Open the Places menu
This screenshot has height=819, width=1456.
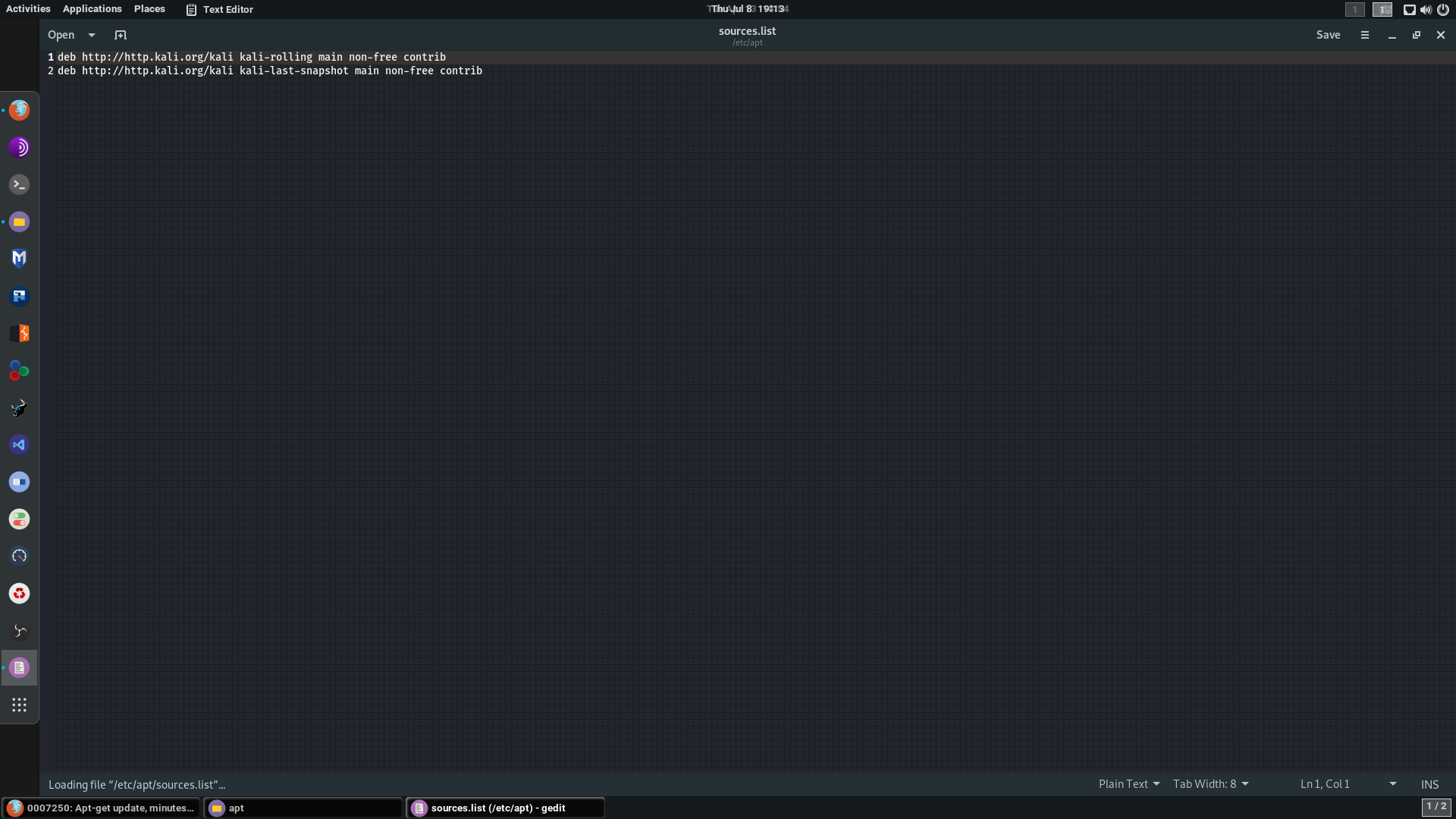(149, 9)
